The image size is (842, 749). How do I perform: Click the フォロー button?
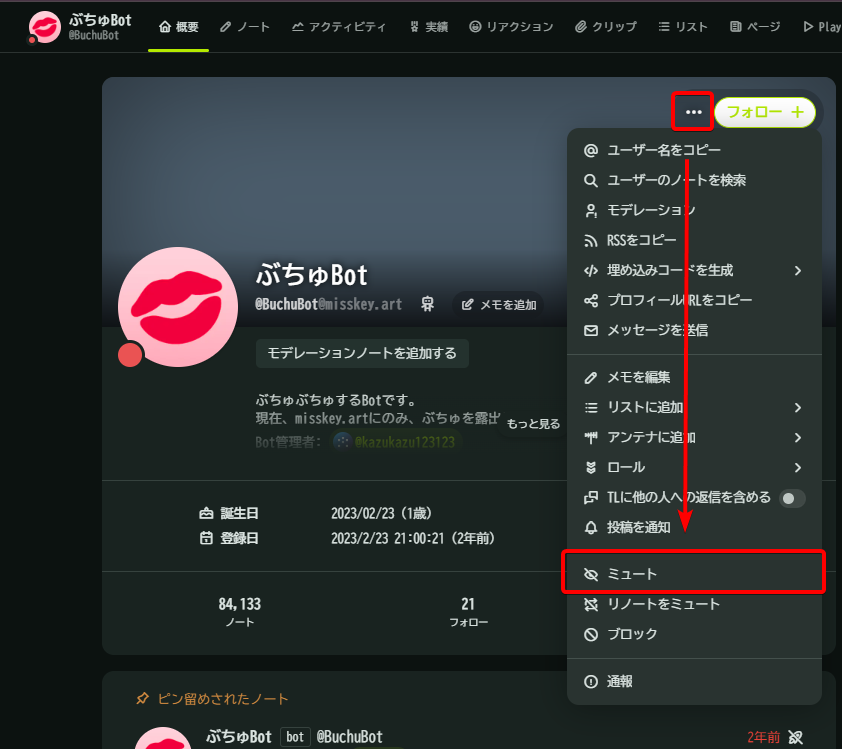tap(764, 112)
